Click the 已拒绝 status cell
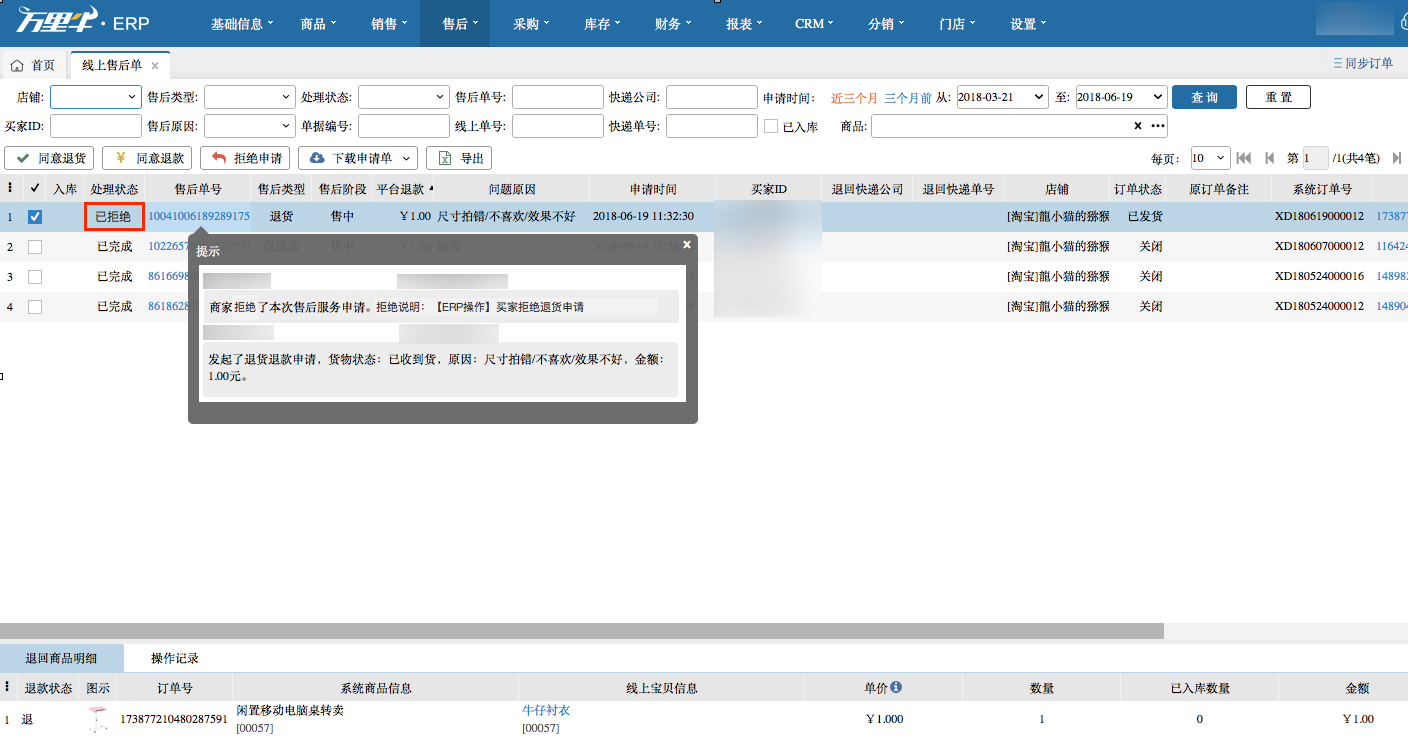Image resolution: width=1408 pixels, height=748 pixels. (x=113, y=216)
